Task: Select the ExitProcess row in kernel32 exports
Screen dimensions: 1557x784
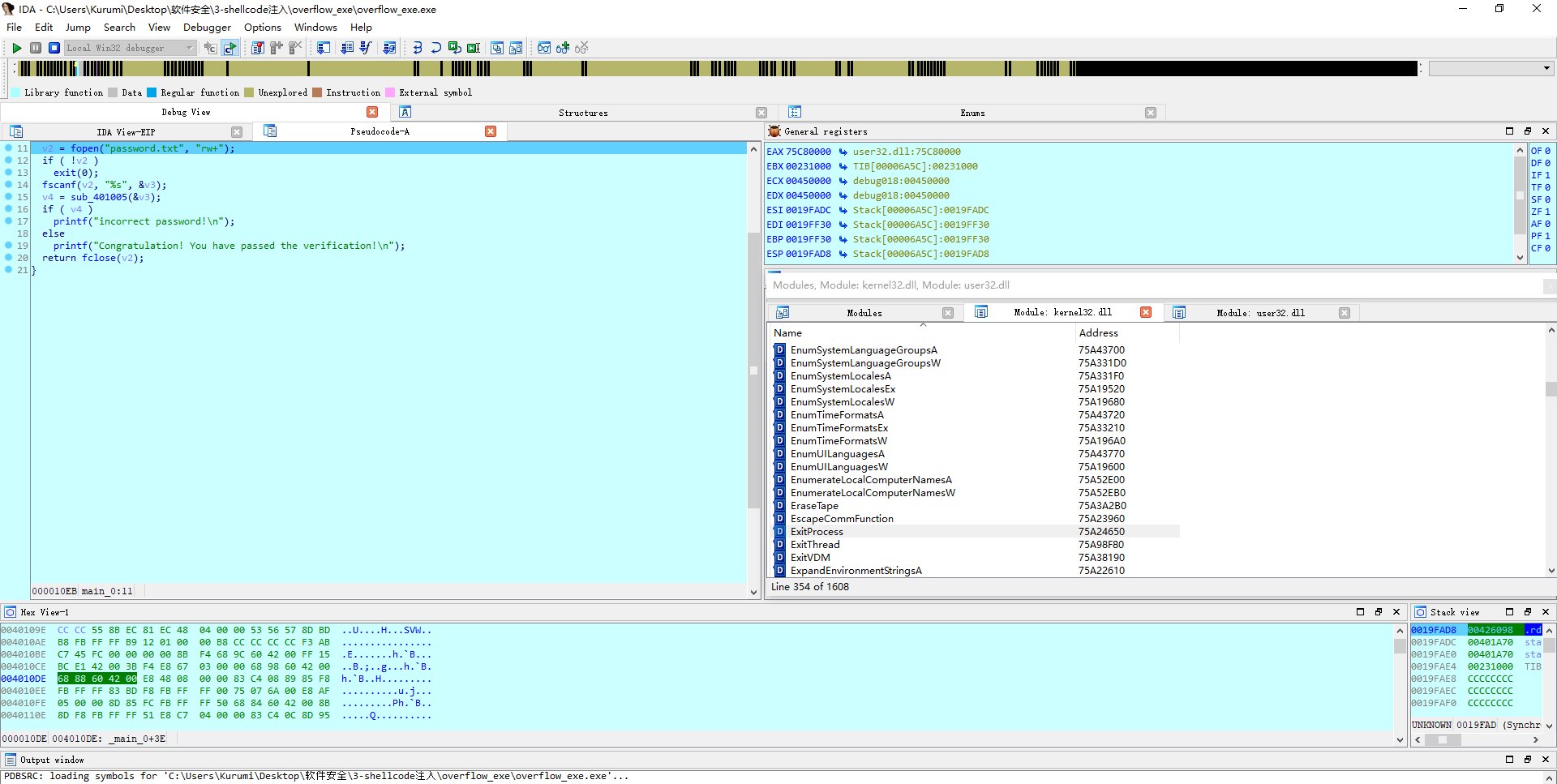Action: click(976, 532)
